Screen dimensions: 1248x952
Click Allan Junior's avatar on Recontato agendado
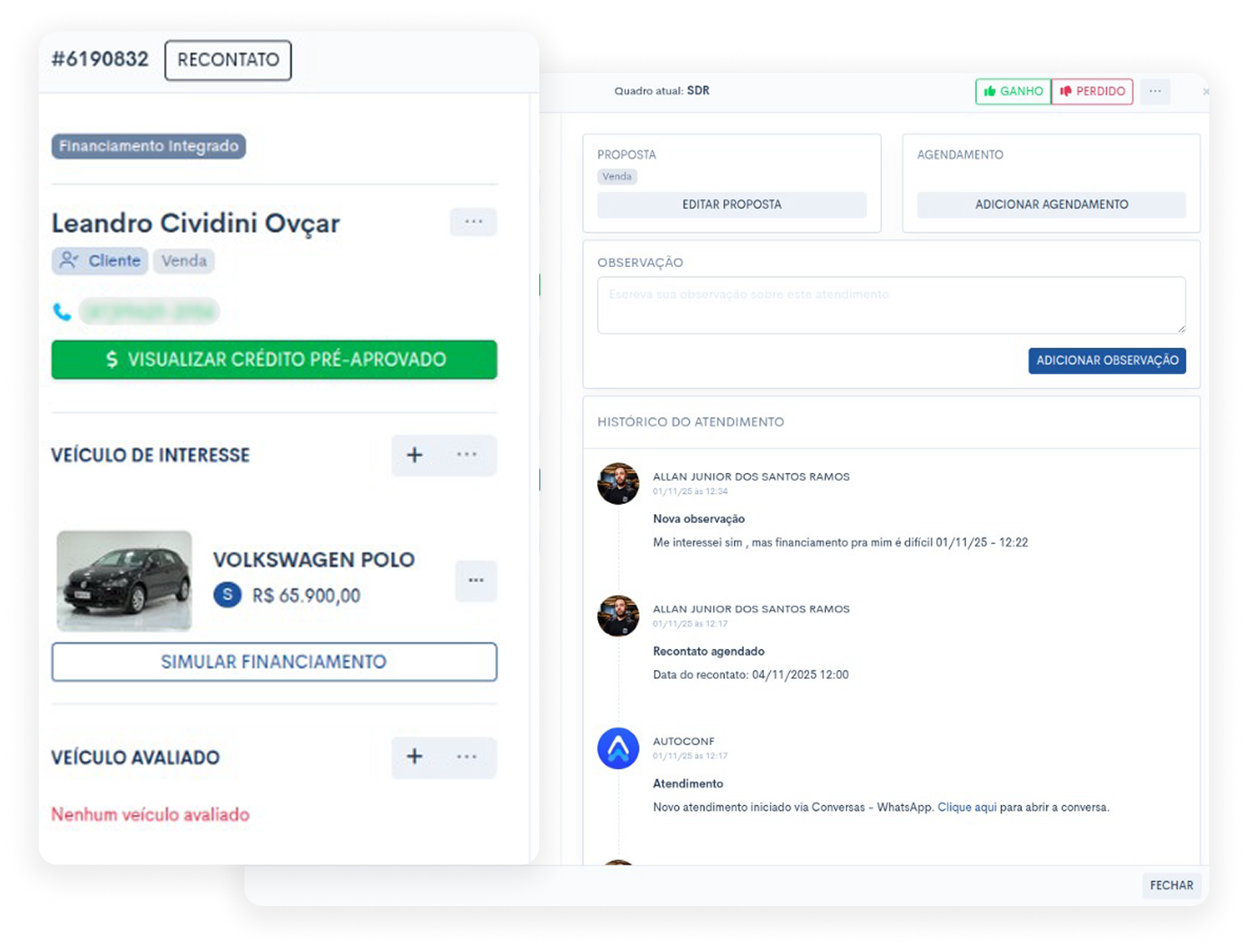click(619, 616)
